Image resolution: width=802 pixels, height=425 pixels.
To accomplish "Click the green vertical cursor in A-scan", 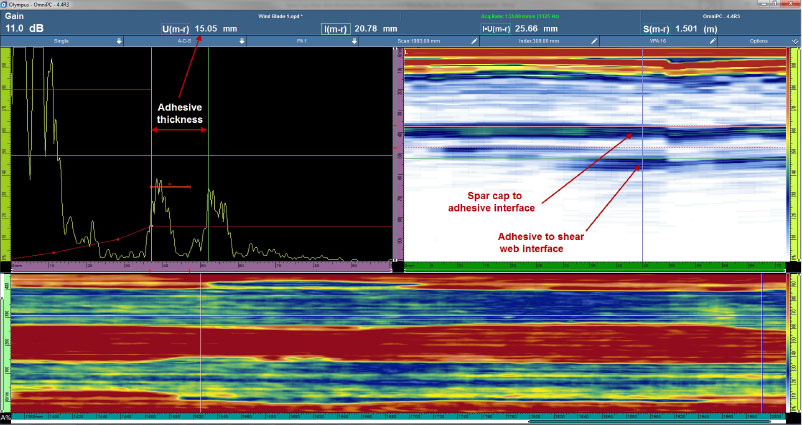I will click(x=208, y=150).
